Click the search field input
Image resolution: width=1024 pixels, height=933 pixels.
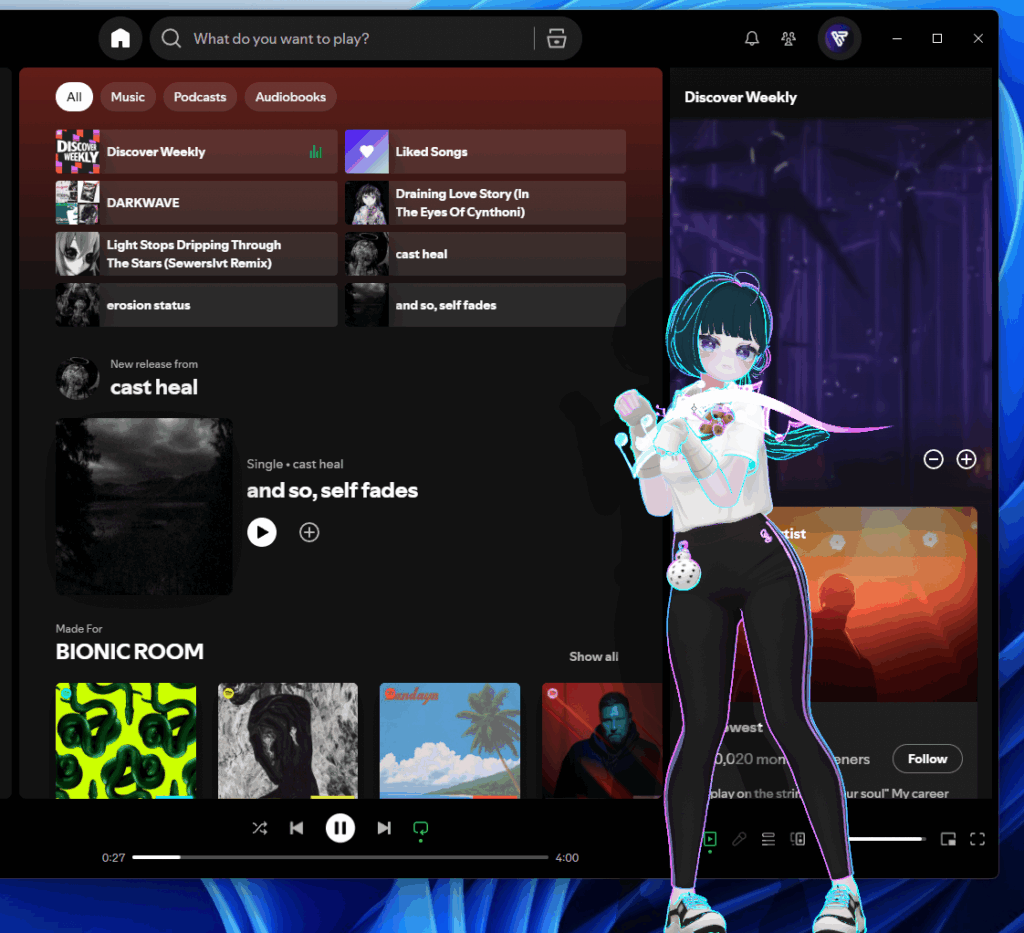[x=350, y=39]
